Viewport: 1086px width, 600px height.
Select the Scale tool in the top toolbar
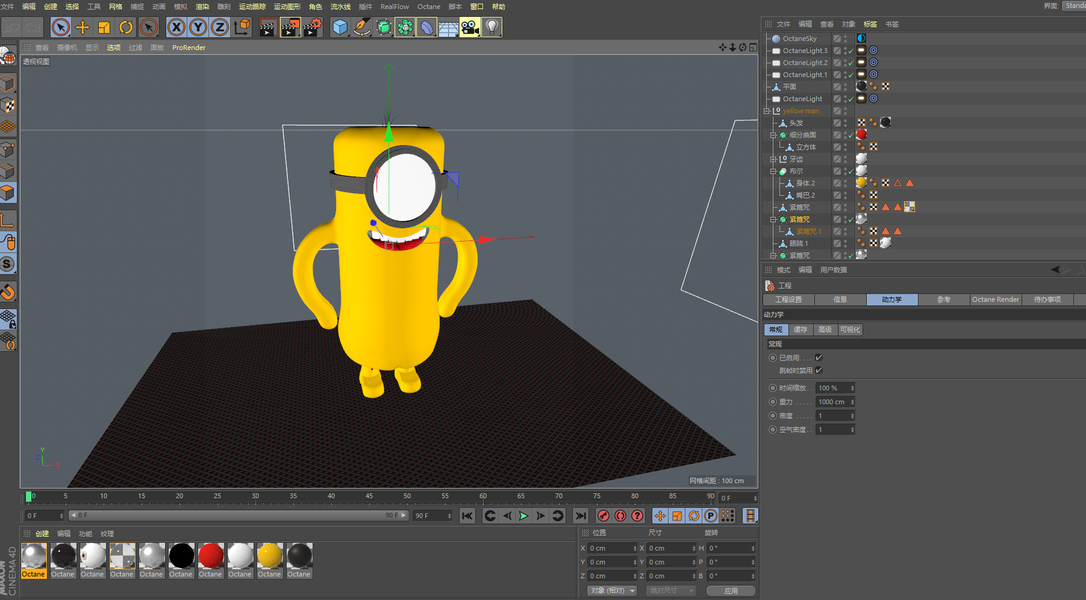point(104,28)
